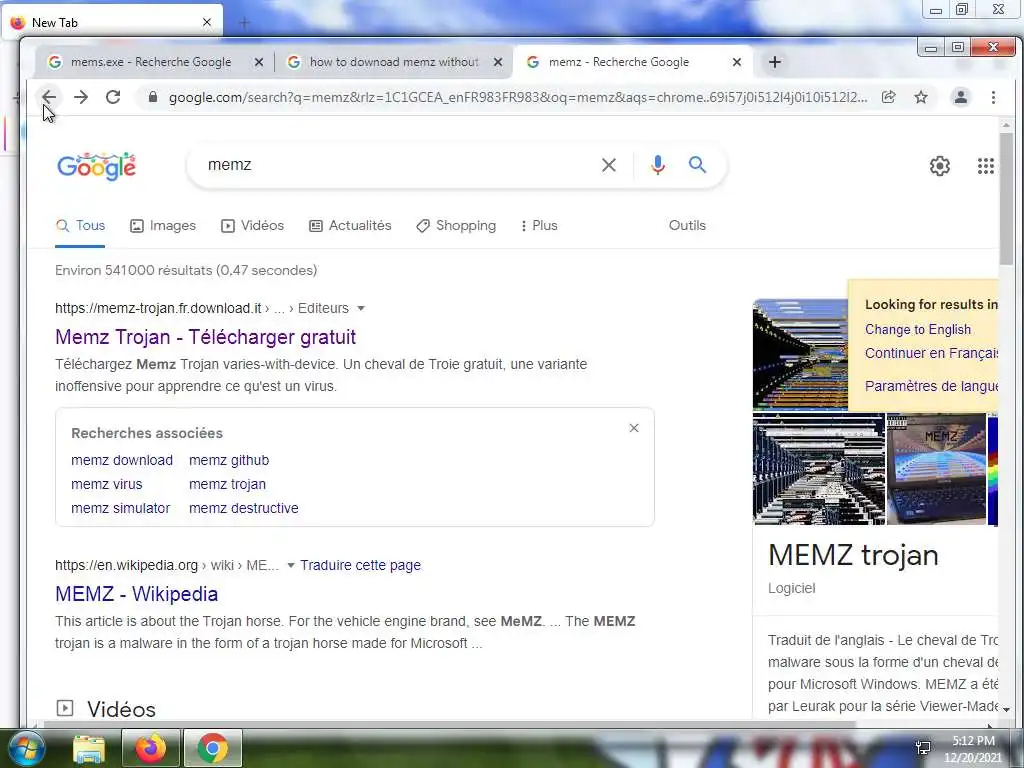Open the glitchy desktop thumbnail below the top image

(x=819, y=469)
